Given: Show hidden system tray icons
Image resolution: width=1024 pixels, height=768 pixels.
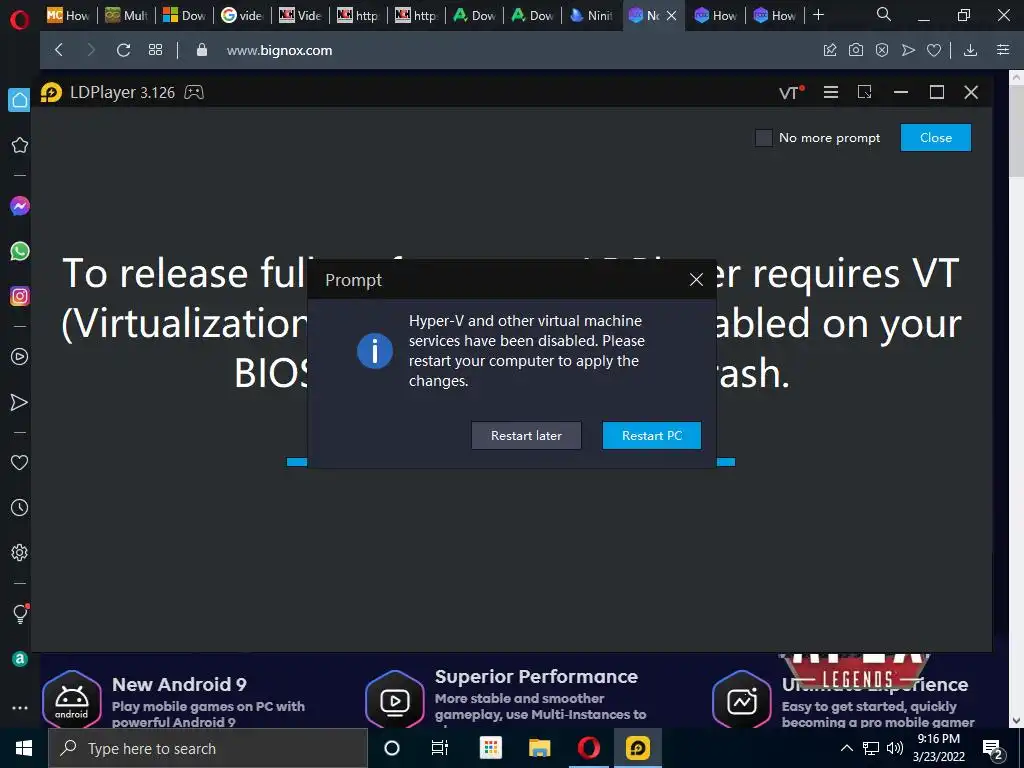Looking at the screenshot, I should [x=846, y=748].
